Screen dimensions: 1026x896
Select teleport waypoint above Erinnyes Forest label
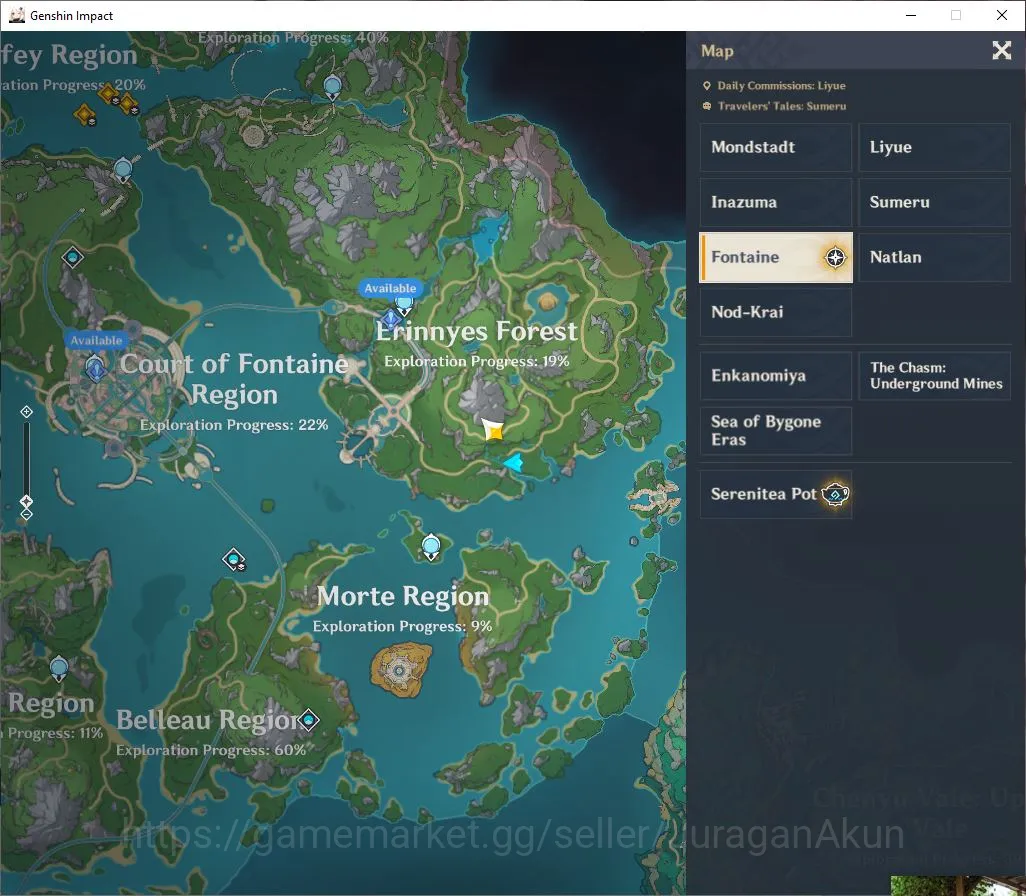pos(404,305)
